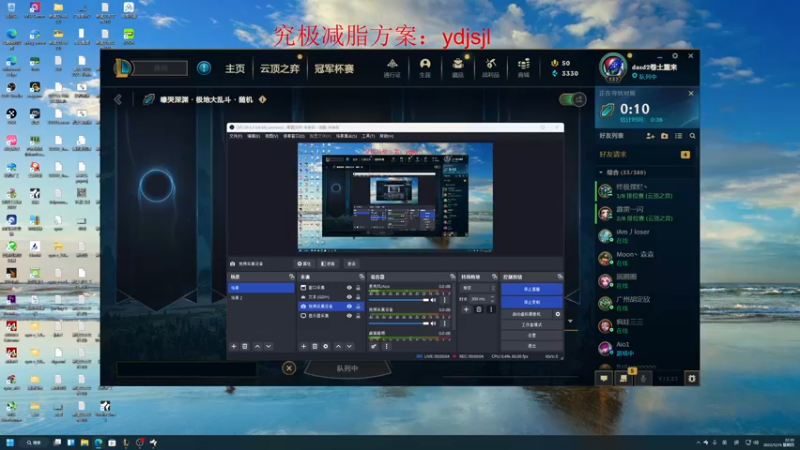The height and width of the screenshot is (450, 800).
Task: Click the friends list view options icon
Action: 679,136
